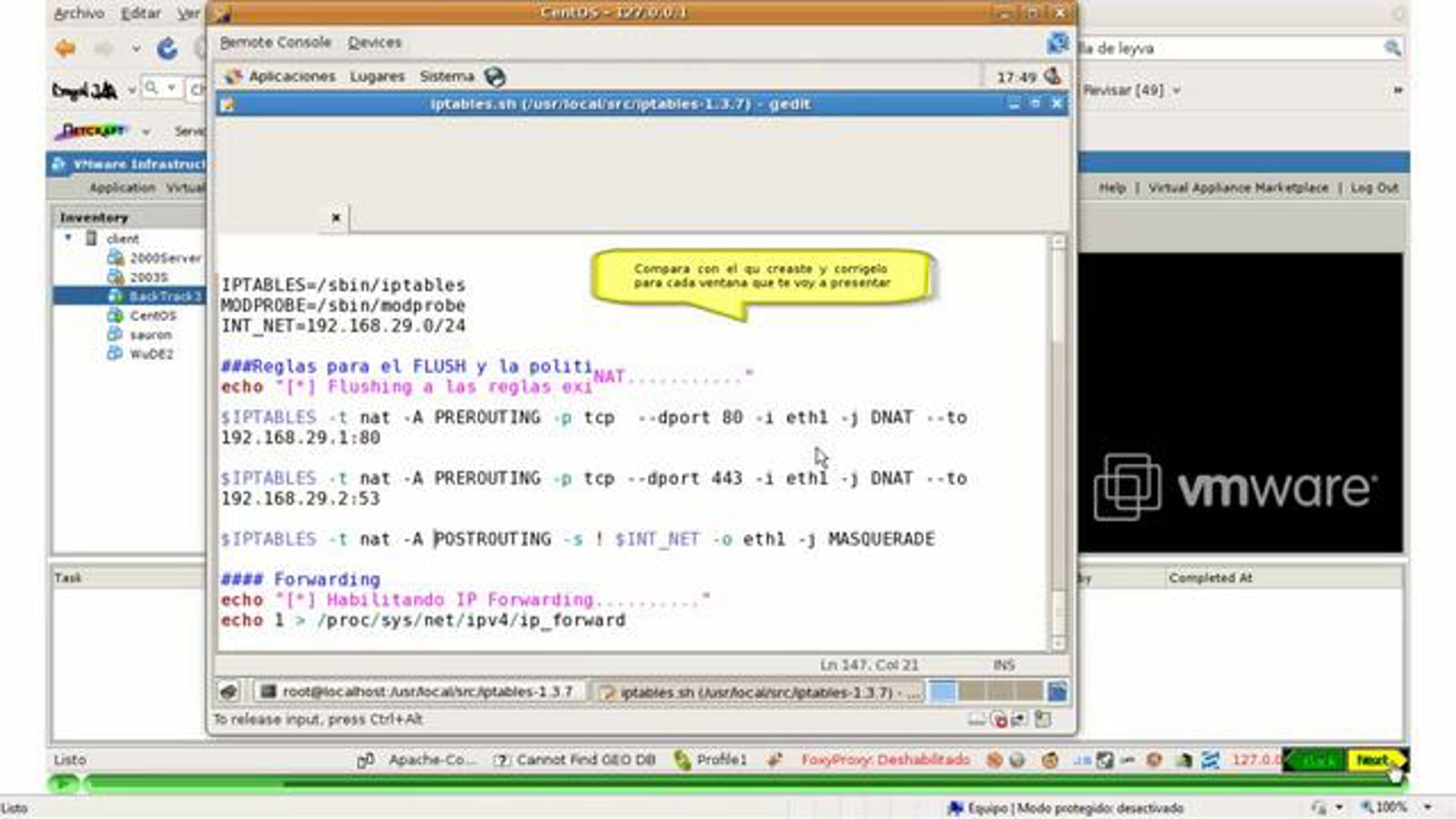1456x819 pixels.
Task: Open the Aplicaciones menu
Action: (x=292, y=76)
